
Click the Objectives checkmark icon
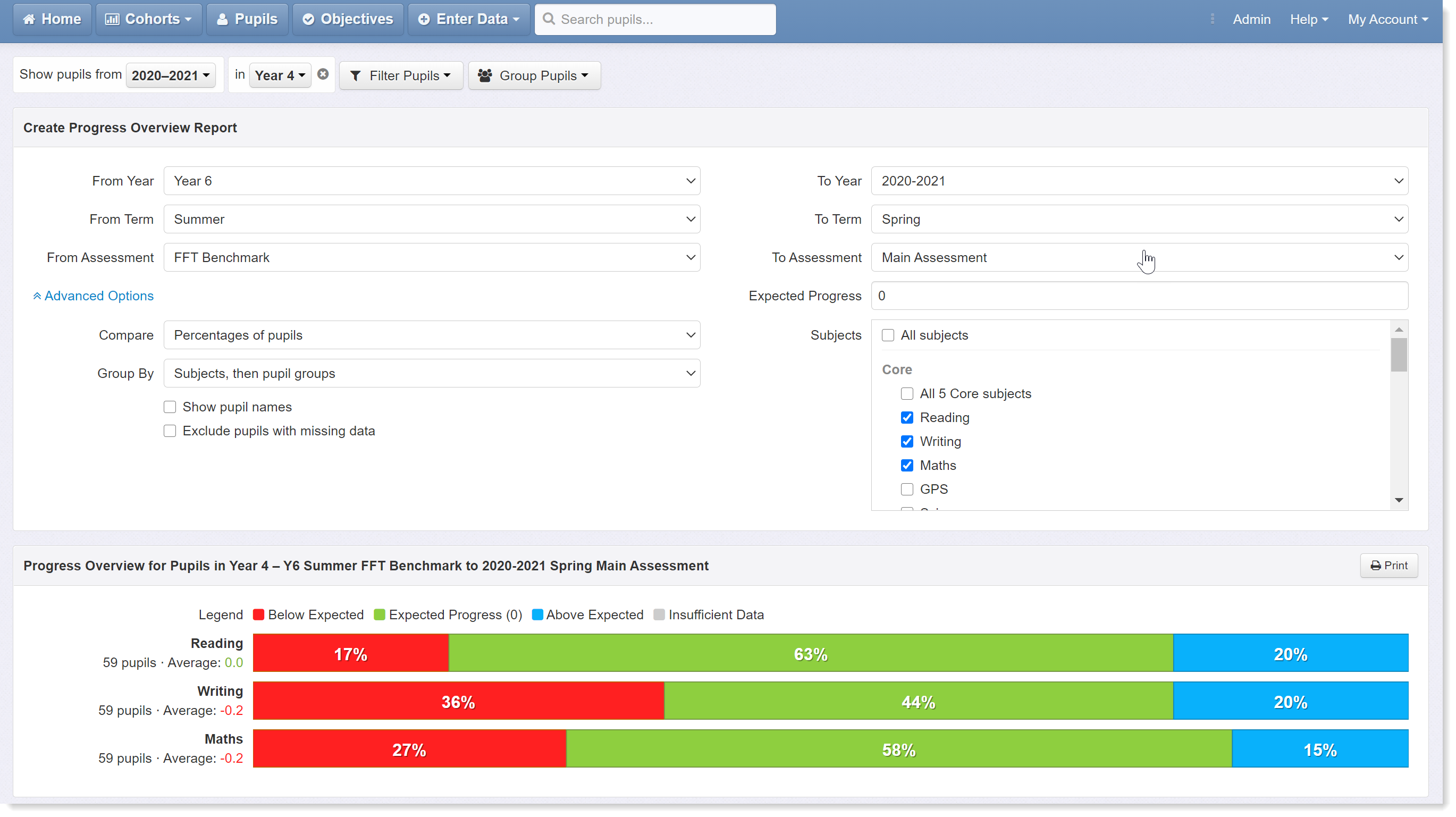tap(308, 19)
